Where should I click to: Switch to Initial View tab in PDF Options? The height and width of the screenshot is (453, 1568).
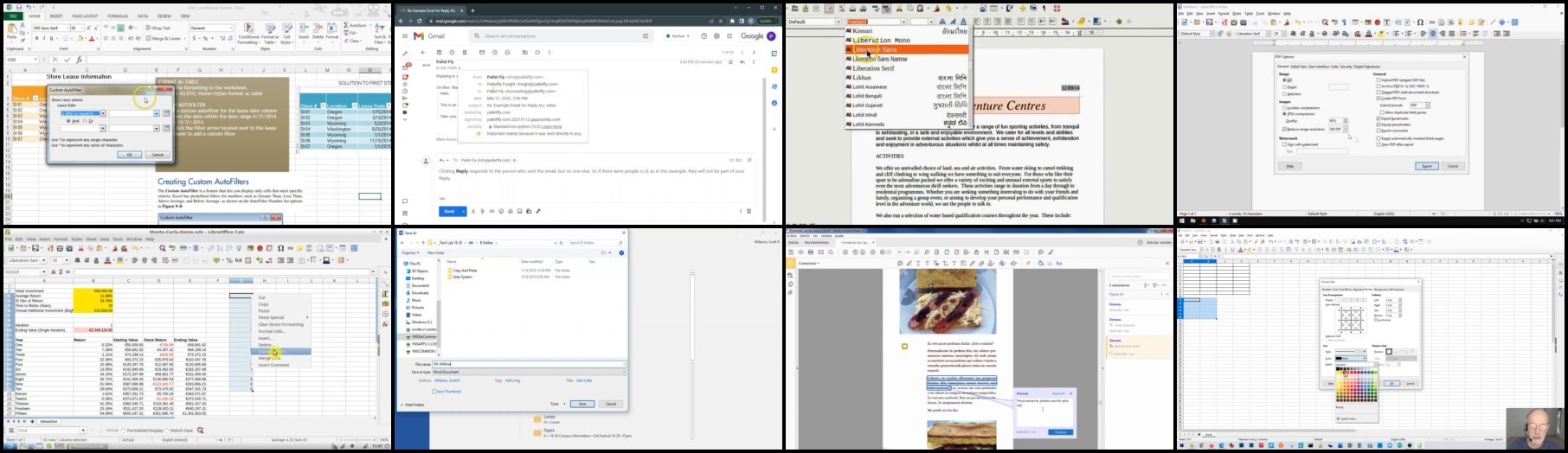[1299, 67]
